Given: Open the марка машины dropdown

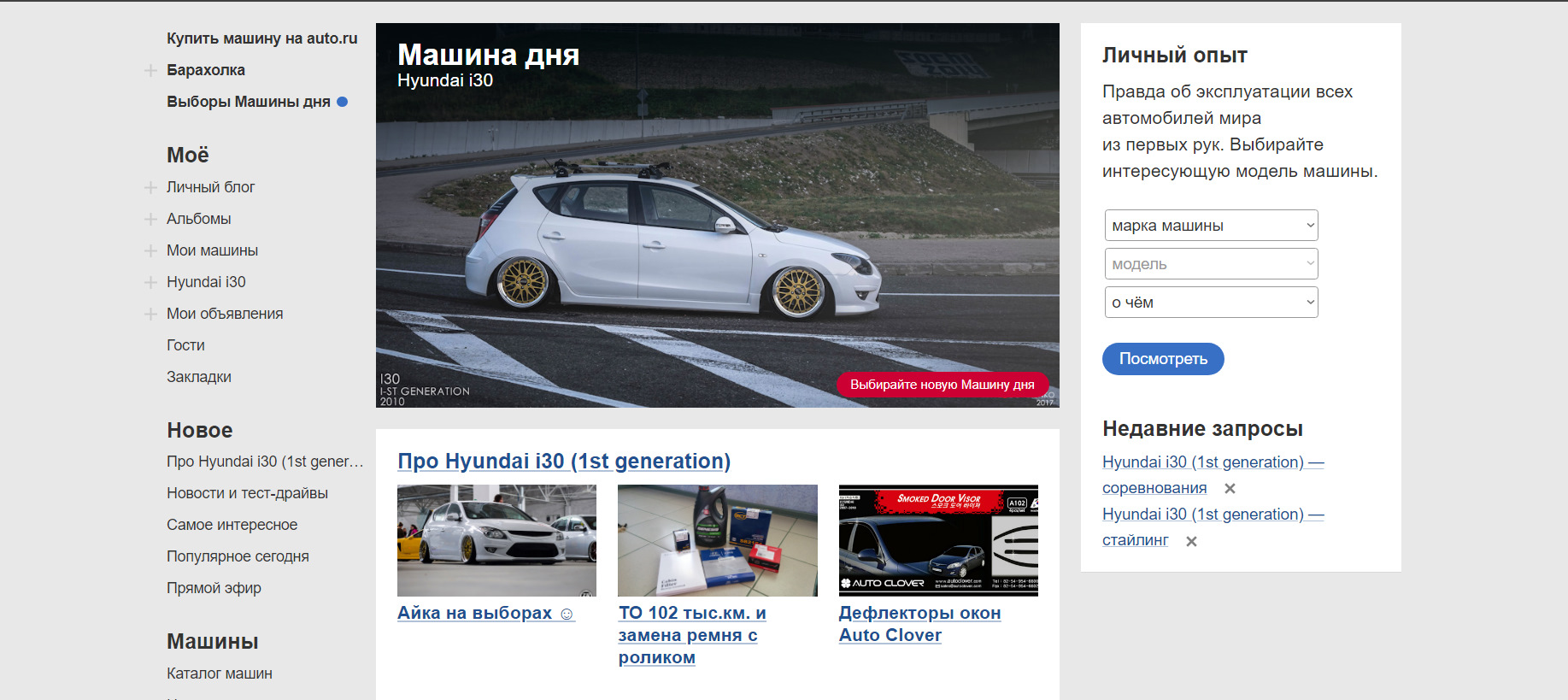Looking at the screenshot, I should (x=1211, y=226).
